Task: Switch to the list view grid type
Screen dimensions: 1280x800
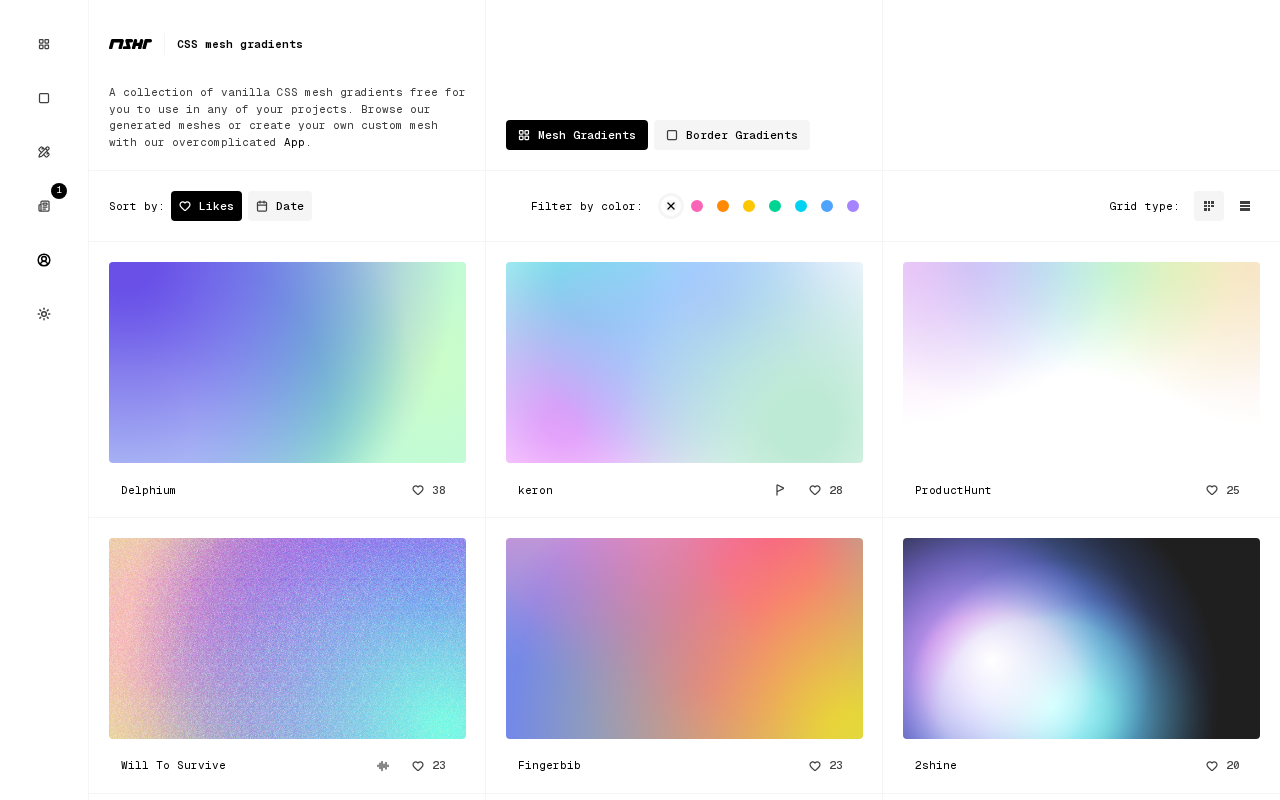Action: (1245, 206)
